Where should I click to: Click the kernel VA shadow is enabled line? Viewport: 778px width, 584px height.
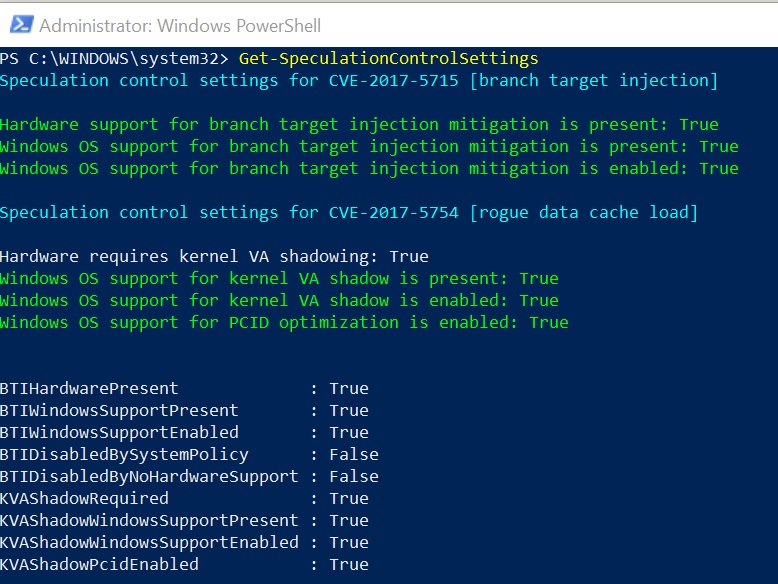279,300
